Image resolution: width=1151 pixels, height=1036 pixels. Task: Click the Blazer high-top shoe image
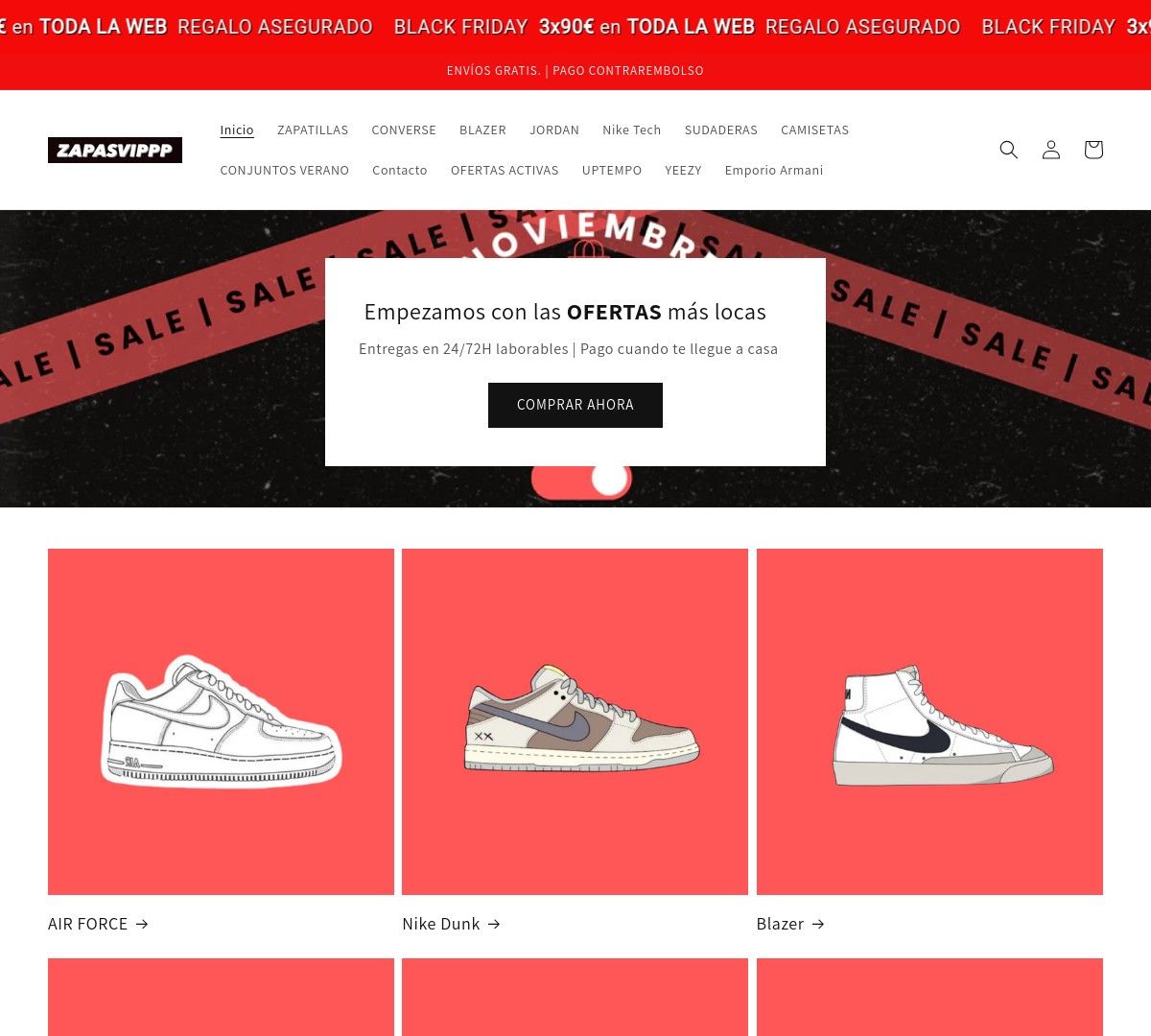929,721
